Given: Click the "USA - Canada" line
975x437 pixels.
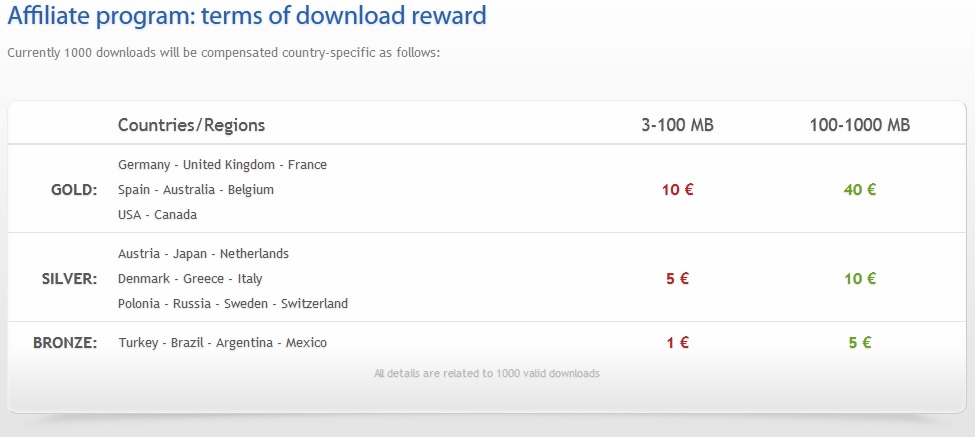Looking at the screenshot, I should coord(157,215).
